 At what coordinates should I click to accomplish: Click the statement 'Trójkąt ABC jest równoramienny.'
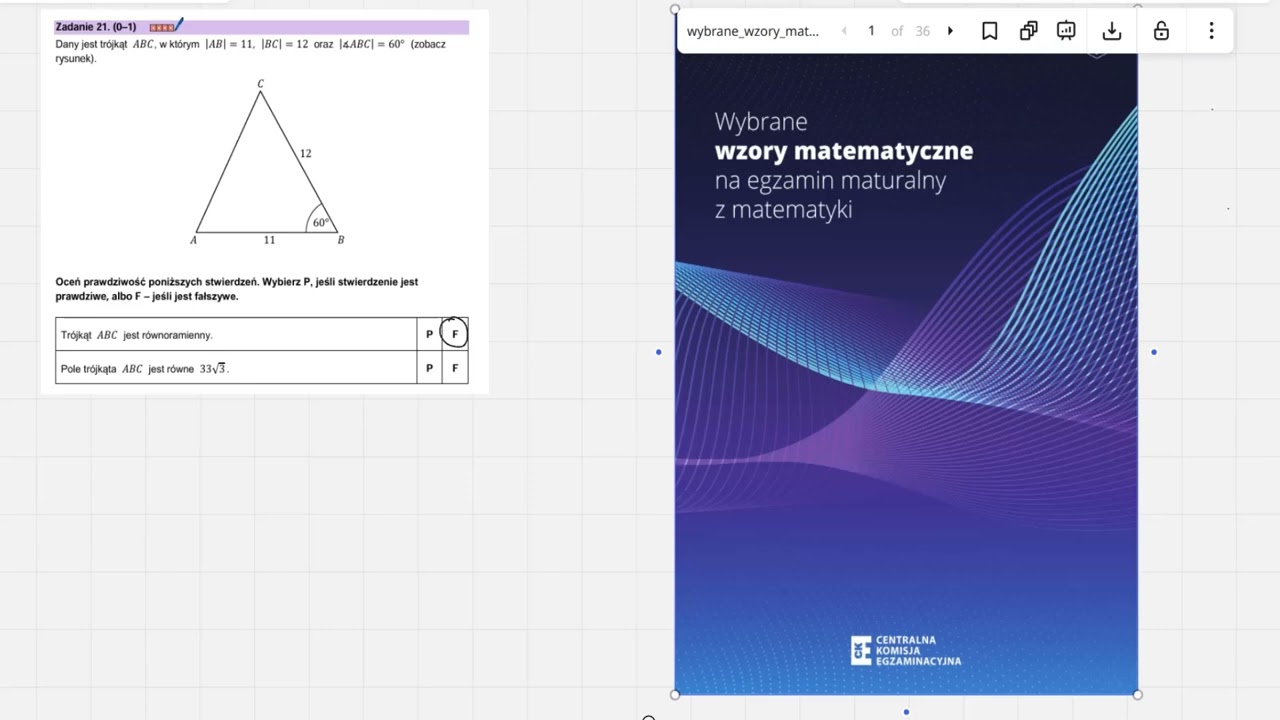pyautogui.click(x=136, y=335)
